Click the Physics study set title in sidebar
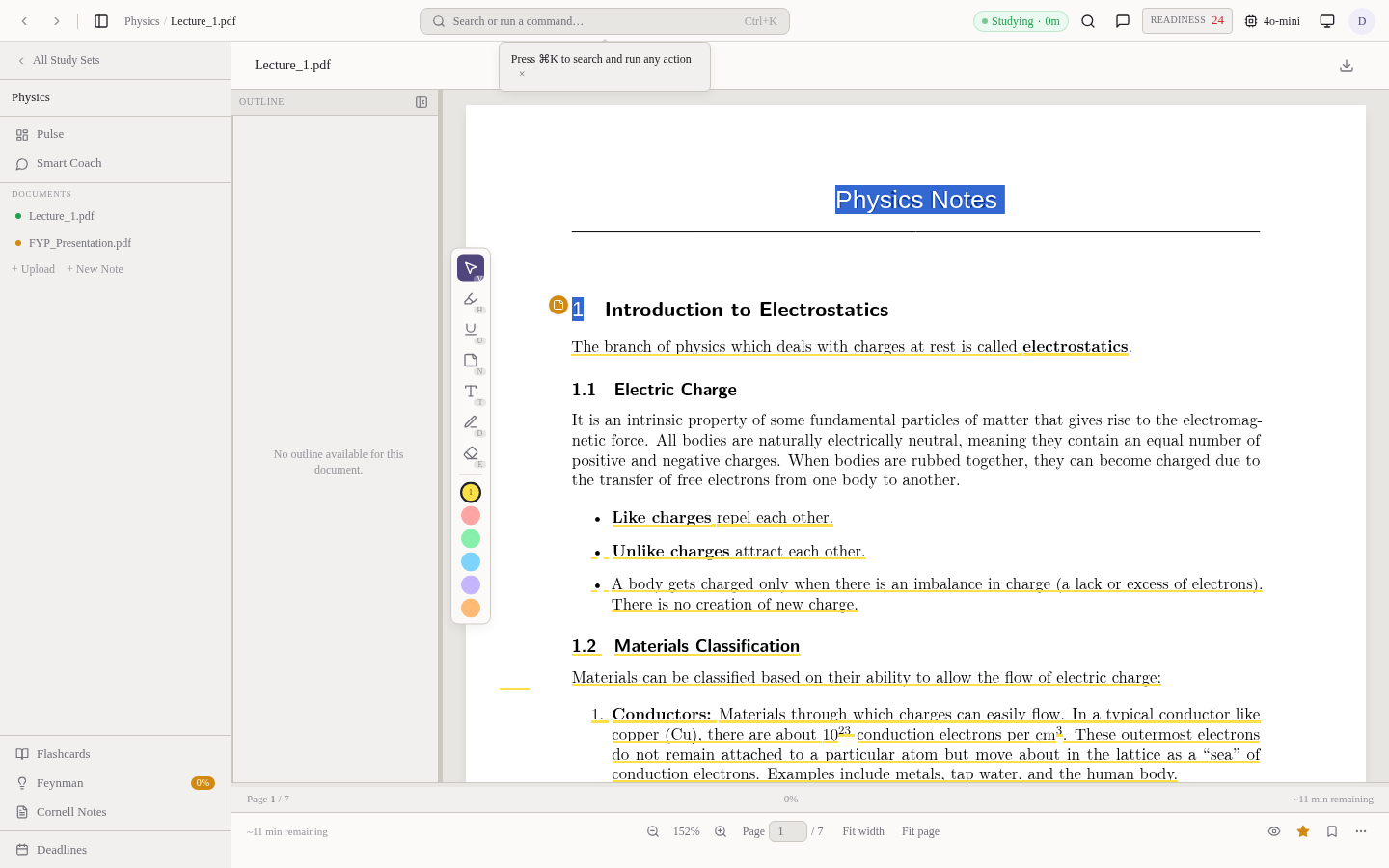 [31, 97]
